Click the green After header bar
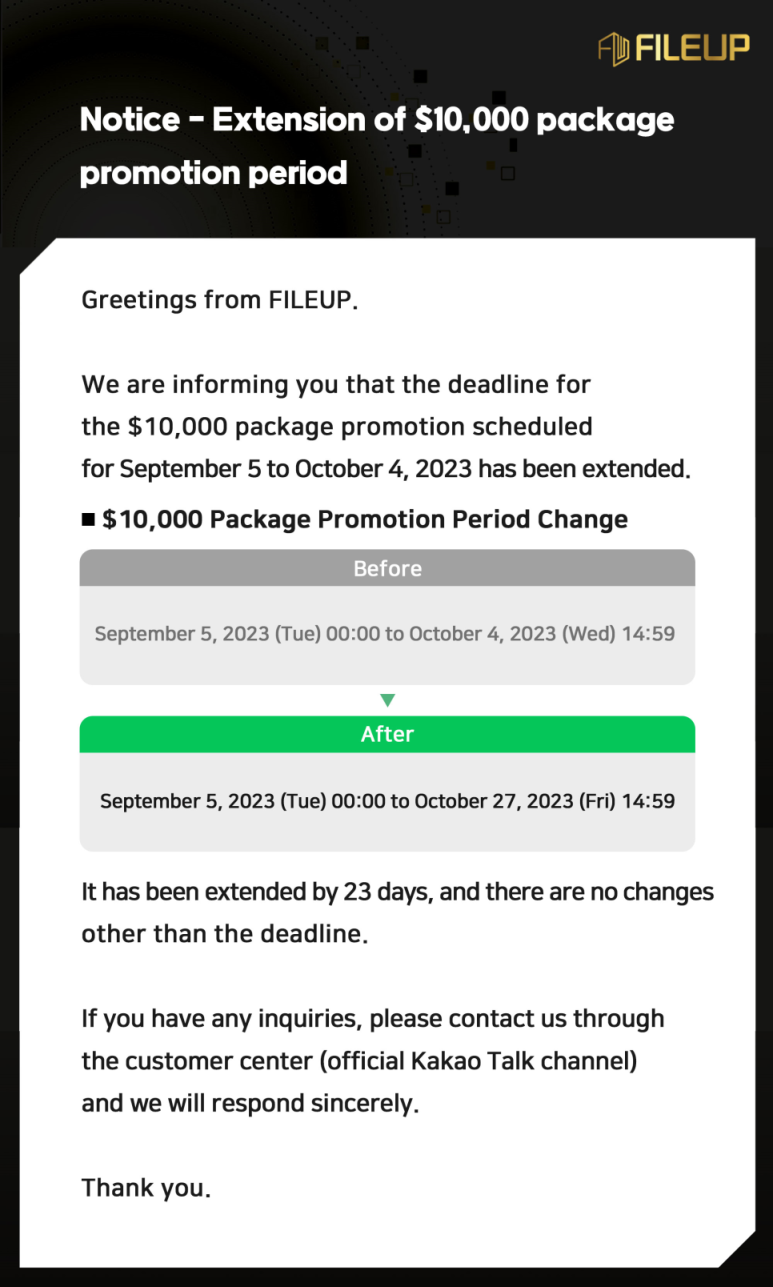Screen dimensions: 773x1287 pyautogui.click(x=387, y=734)
